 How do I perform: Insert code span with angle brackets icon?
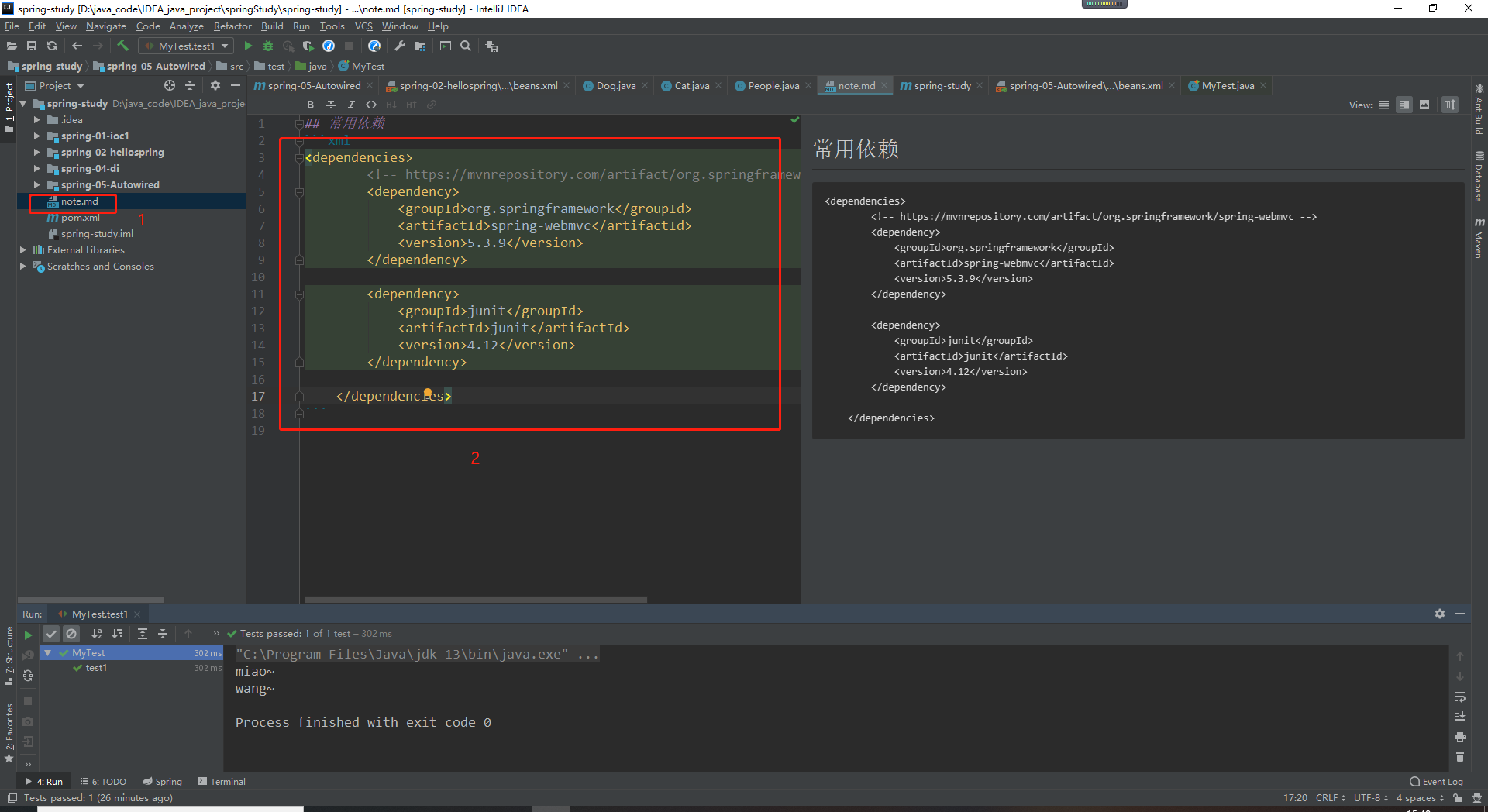371,105
